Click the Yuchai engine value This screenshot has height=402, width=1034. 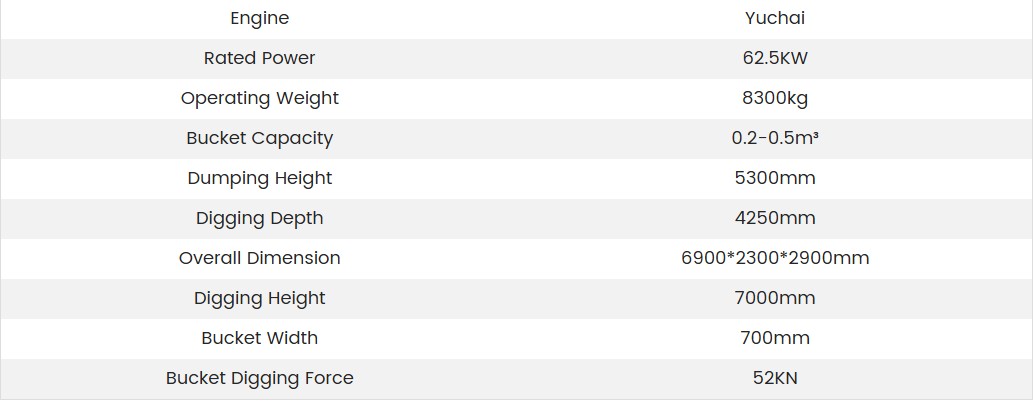tap(775, 18)
